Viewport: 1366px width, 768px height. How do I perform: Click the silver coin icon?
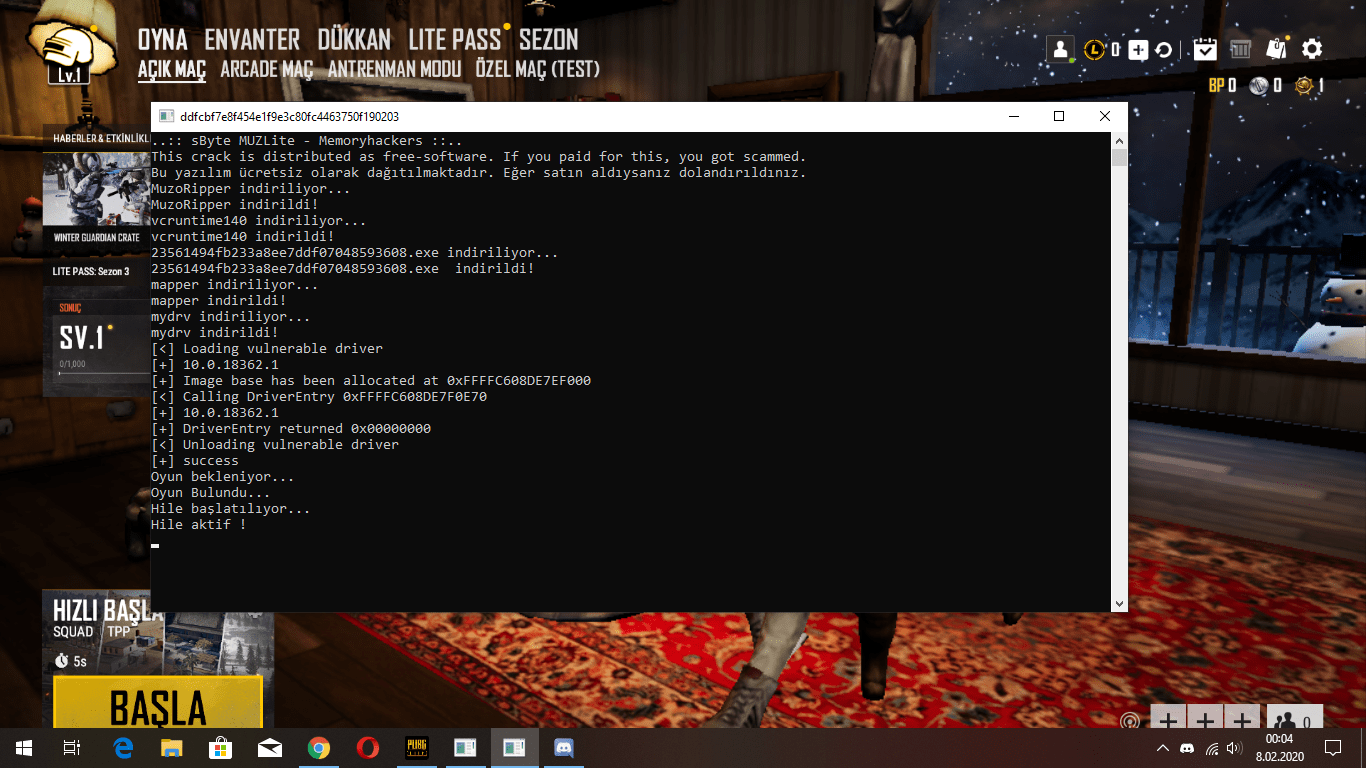(x=1259, y=85)
